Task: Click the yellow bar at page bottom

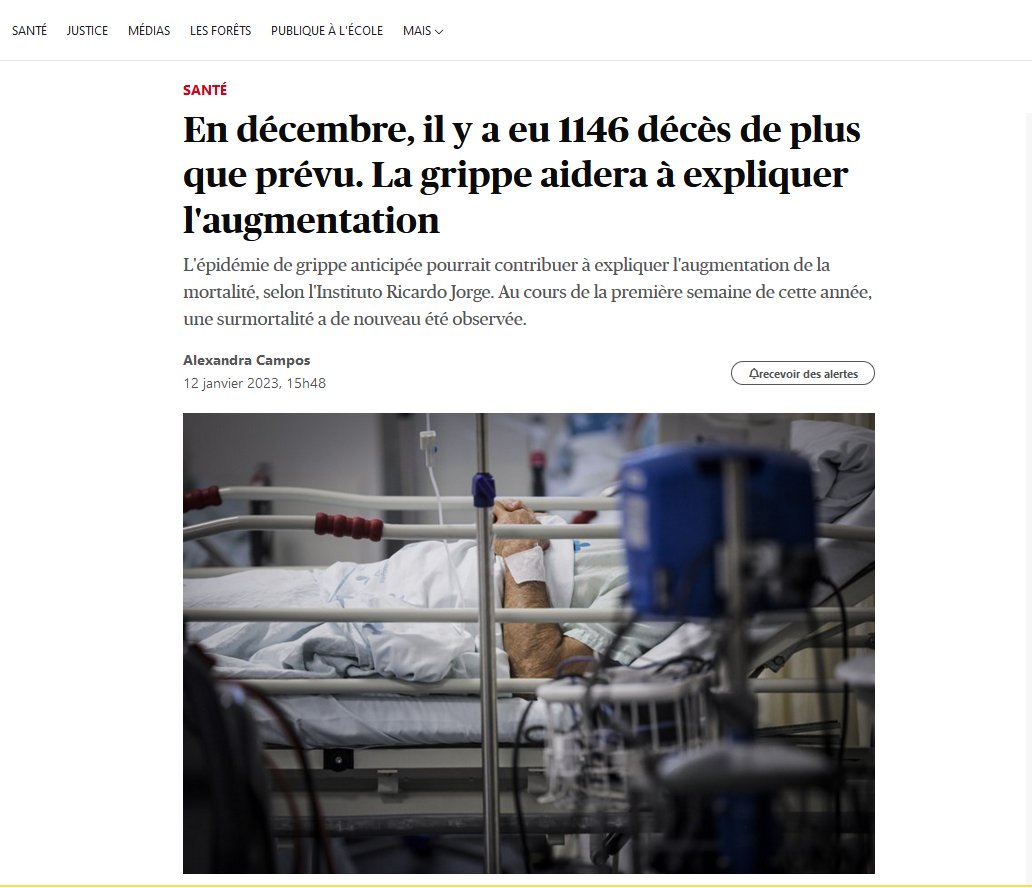Action: tap(516, 885)
